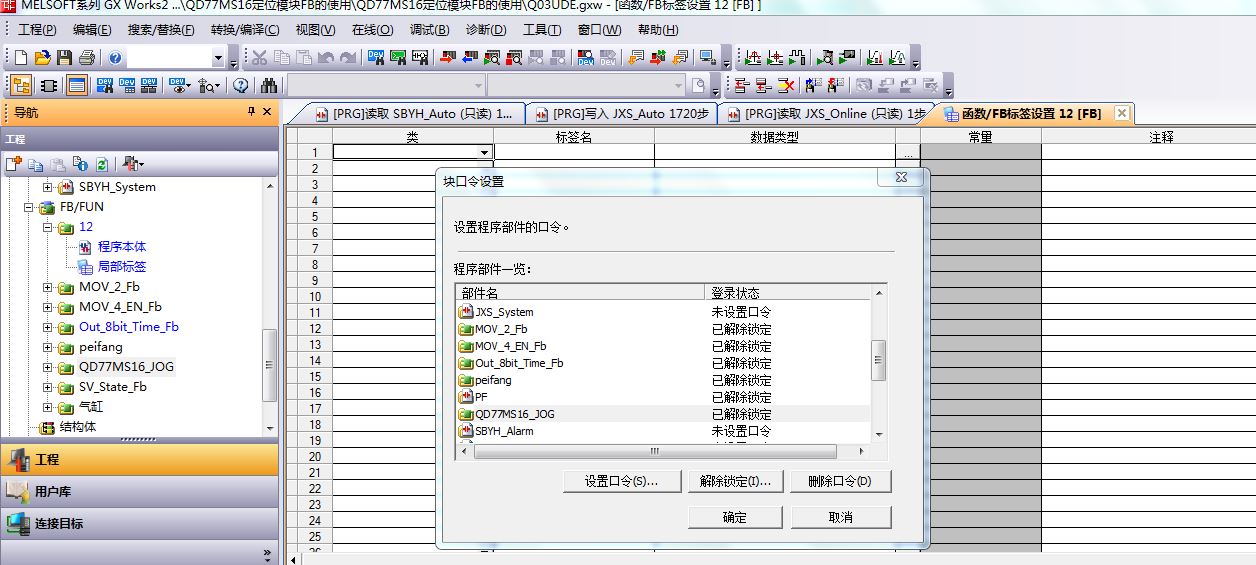
Task: Click the refresh icon in navigation toolbar
Action: click(x=101, y=164)
